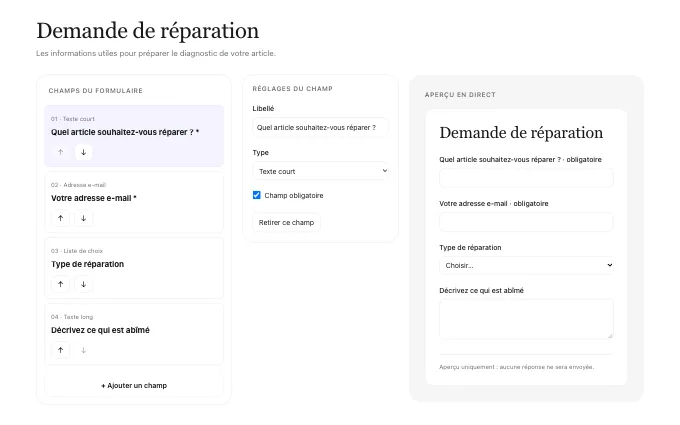Select field card 'Type de réparation'
The height and width of the screenshot is (425, 680).
tap(134, 268)
